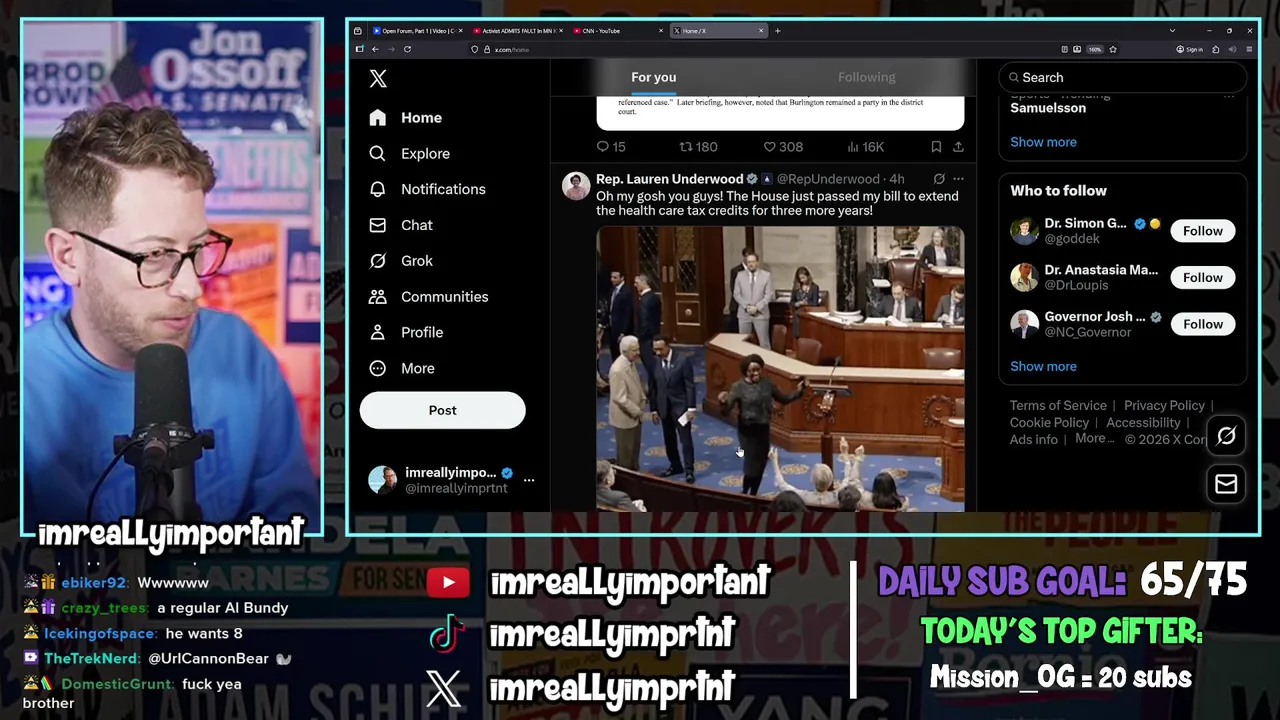This screenshot has height=720, width=1280.
Task: Show more Who to follow suggestions
Action: point(1043,366)
